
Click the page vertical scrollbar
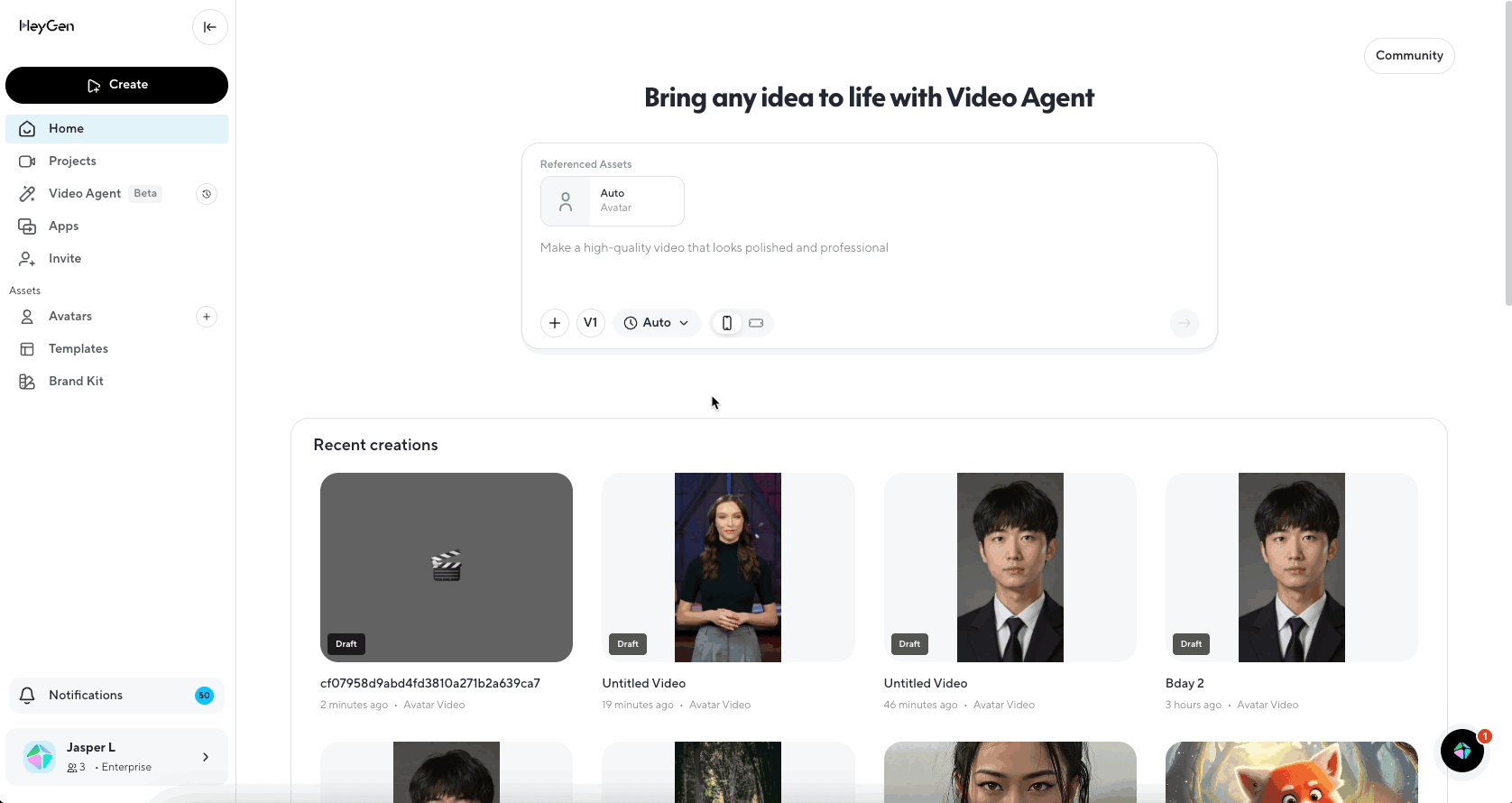point(1507,153)
